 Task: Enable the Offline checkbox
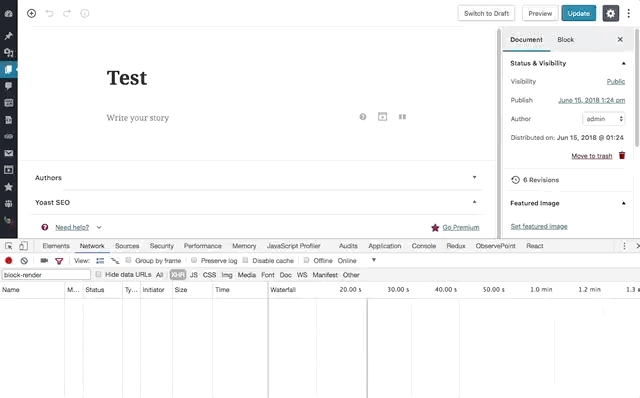[x=306, y=260]
